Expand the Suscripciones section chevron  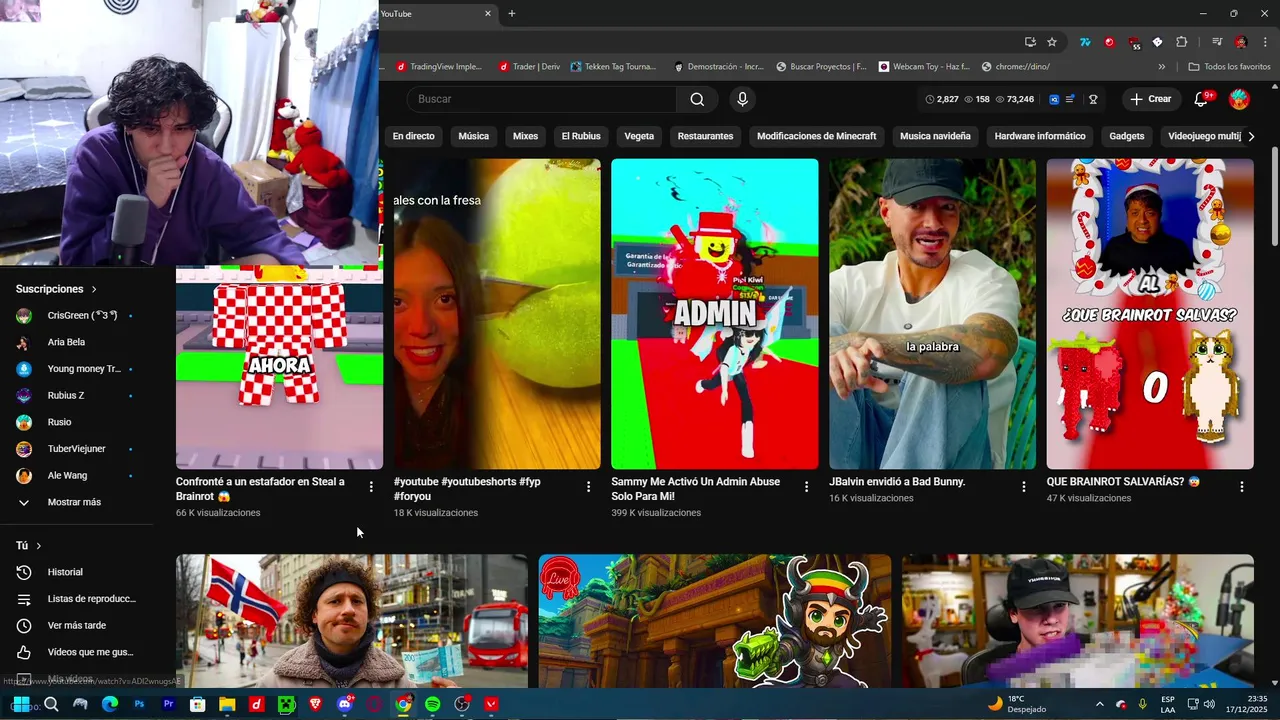(x=94, y=289)
